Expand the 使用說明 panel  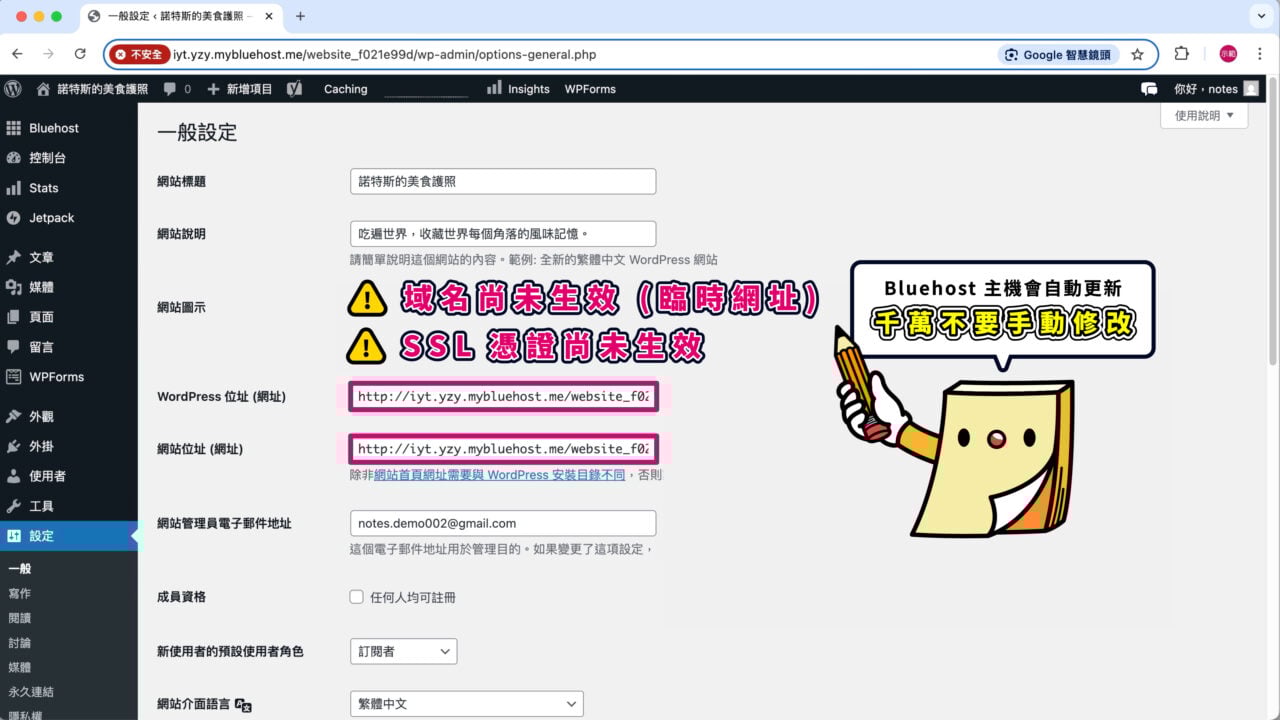[x=1203, y=115]
